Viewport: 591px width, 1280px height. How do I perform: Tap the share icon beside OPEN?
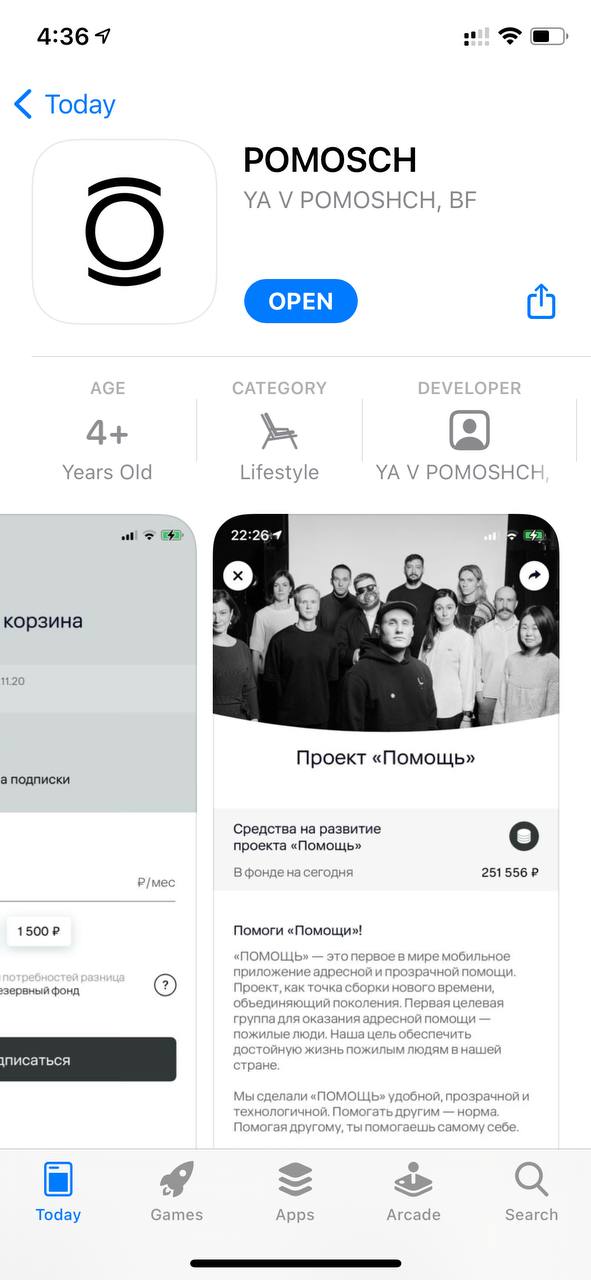[x=541, y=301]
